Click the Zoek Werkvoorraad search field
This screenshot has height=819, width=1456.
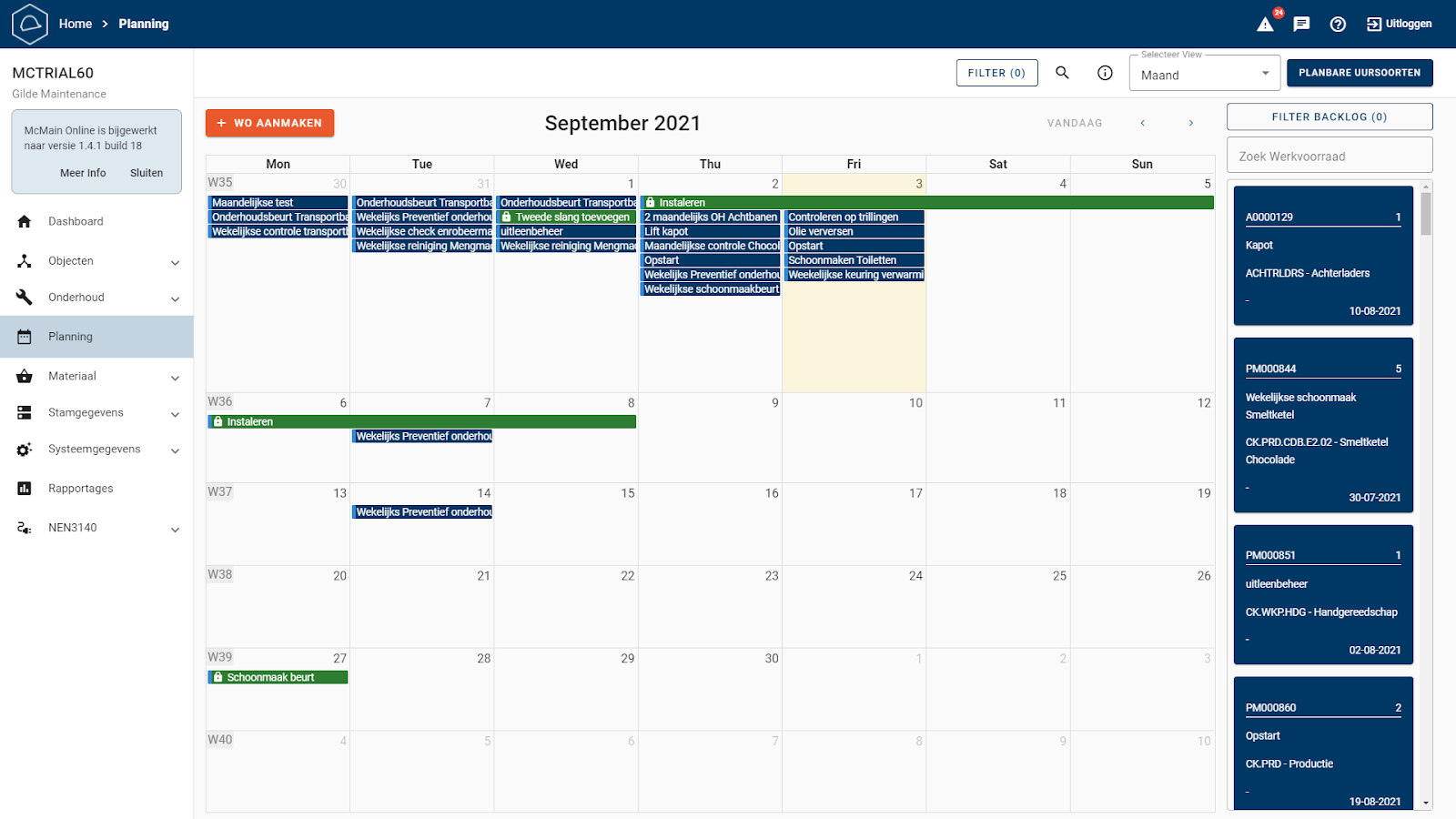coord(1329,156)
